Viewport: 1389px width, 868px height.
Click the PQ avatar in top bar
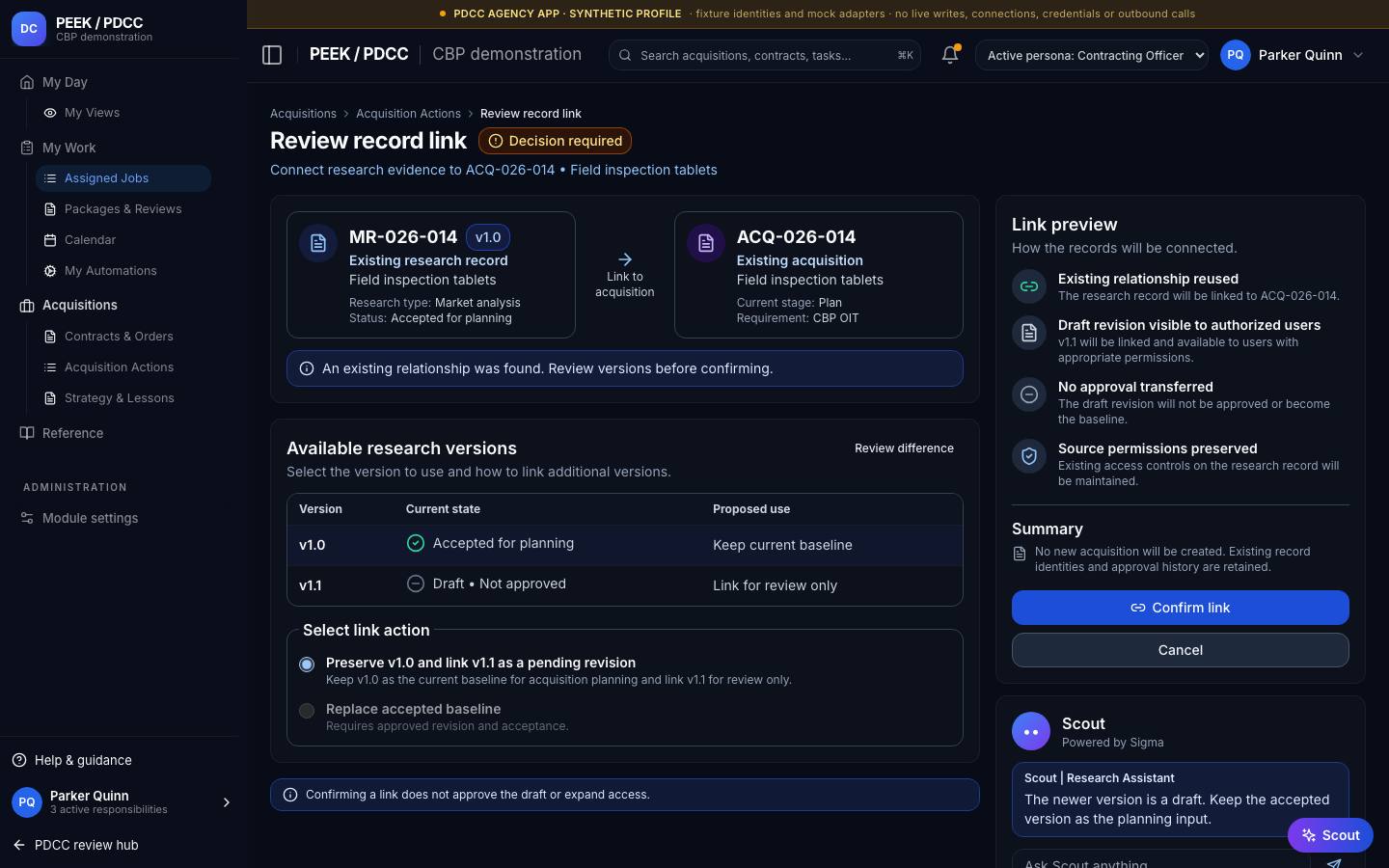[x=1236, y=55]
